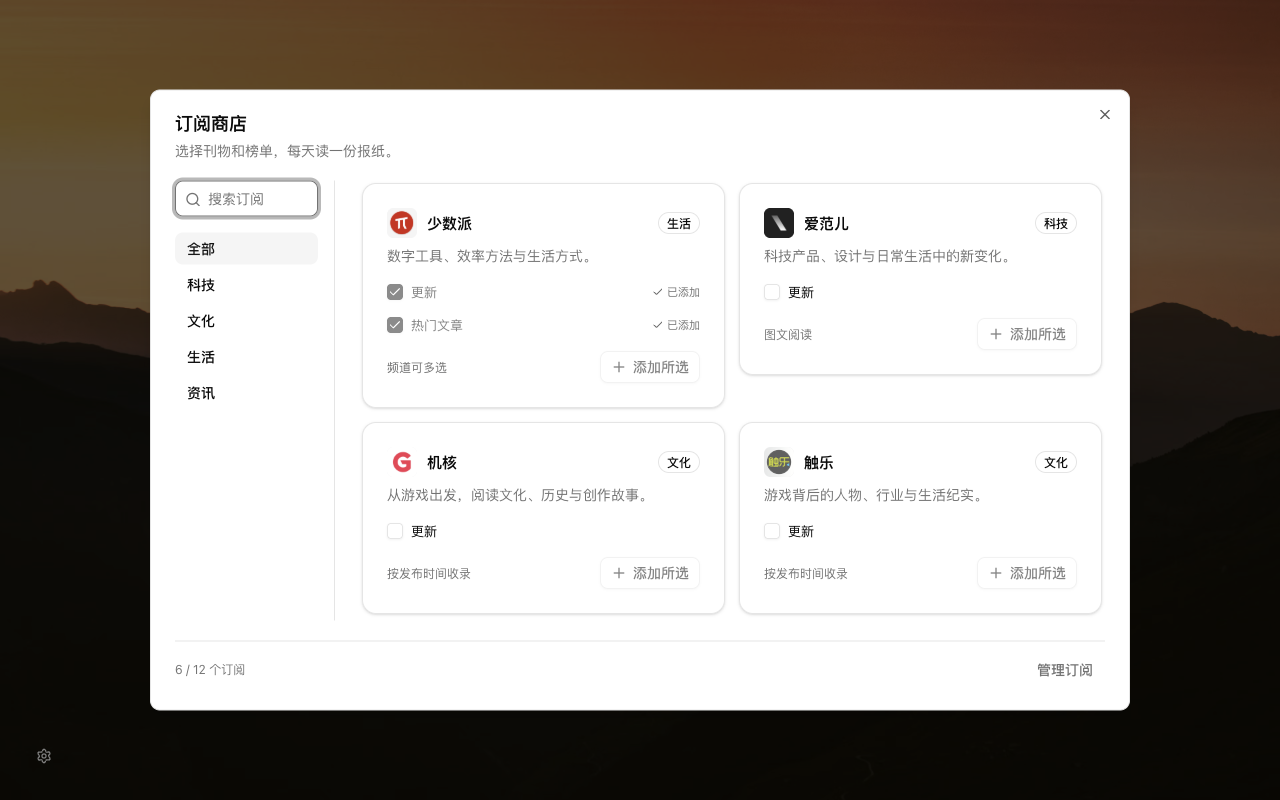Image resolution: width=1280 pixels, height=800 pixels.
Task: Click the 图文阅读 label on 爱范儿
Action: click(x=788, y=334)
